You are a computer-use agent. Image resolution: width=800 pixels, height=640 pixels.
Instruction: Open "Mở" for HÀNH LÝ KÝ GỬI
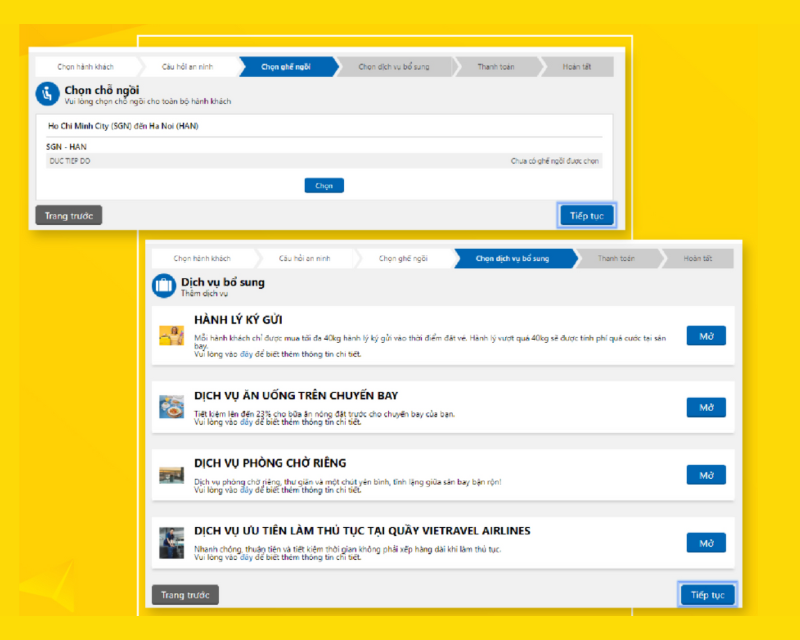pyautogui.click(x=706, y=335)
